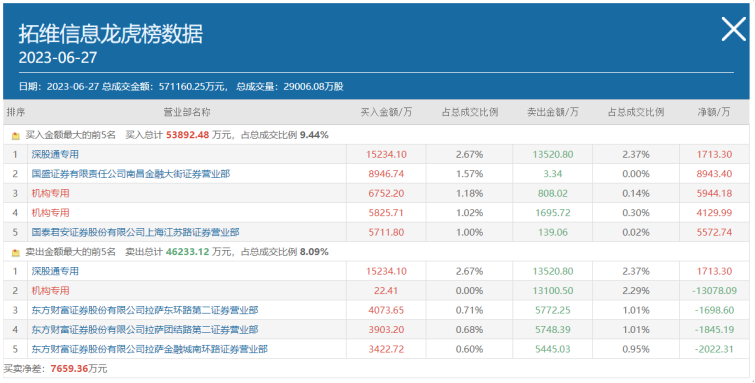
Task: Select 买卖净差 value 7659.36
Action: tap(69, 369)
